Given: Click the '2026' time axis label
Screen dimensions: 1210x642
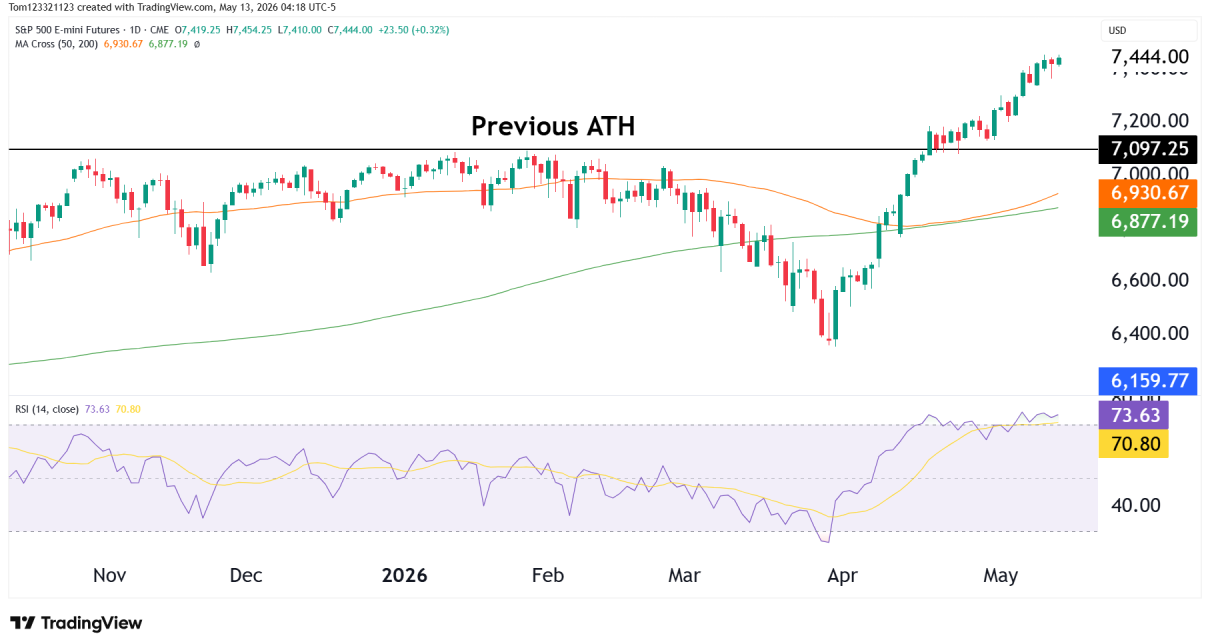Looking at the screenshot, I should (x=405, y=576).
